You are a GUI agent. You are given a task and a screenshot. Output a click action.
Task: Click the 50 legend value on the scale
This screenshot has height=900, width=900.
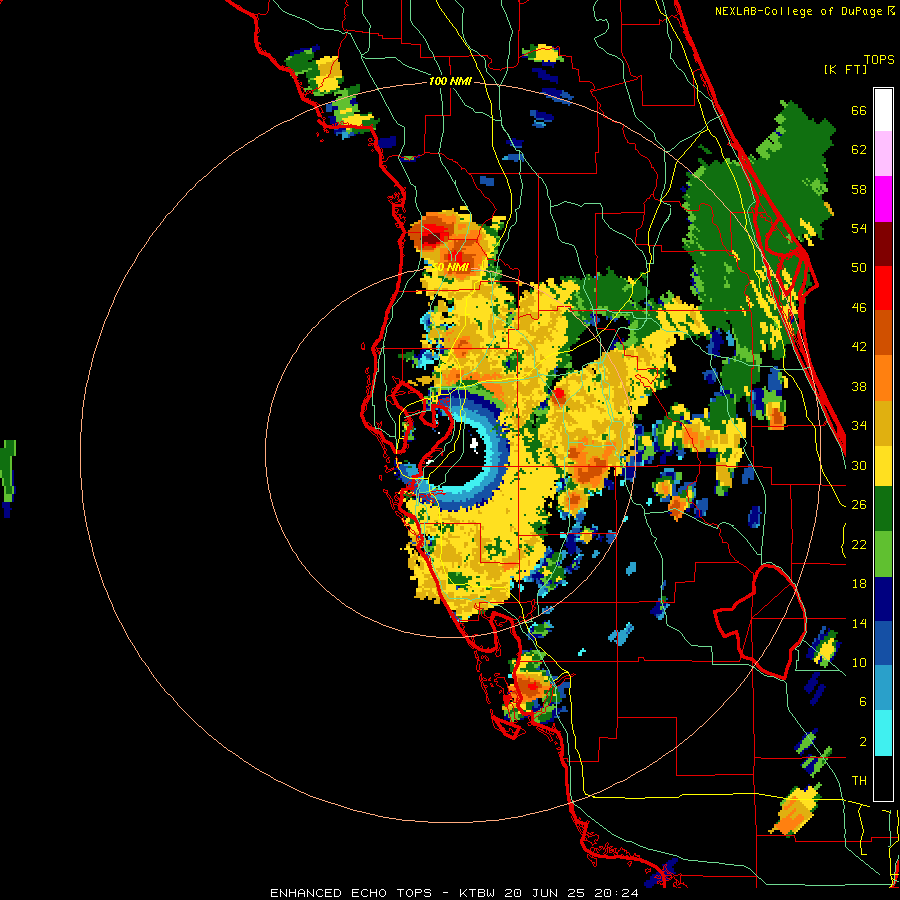click(859, 268)
